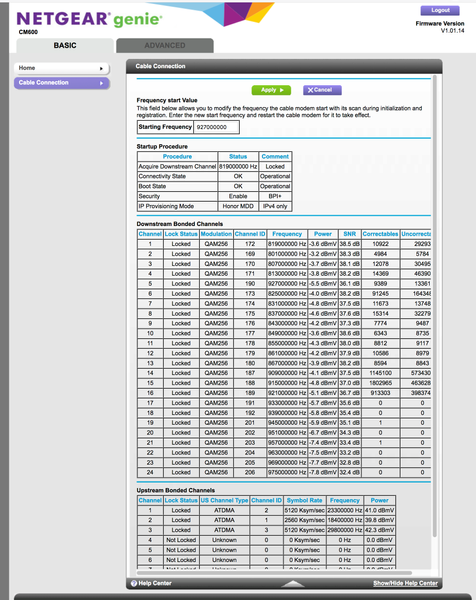Click the Firmware Version label
Image resolution: width=476 pixels, height=600 pixels.
coord(440,24)
